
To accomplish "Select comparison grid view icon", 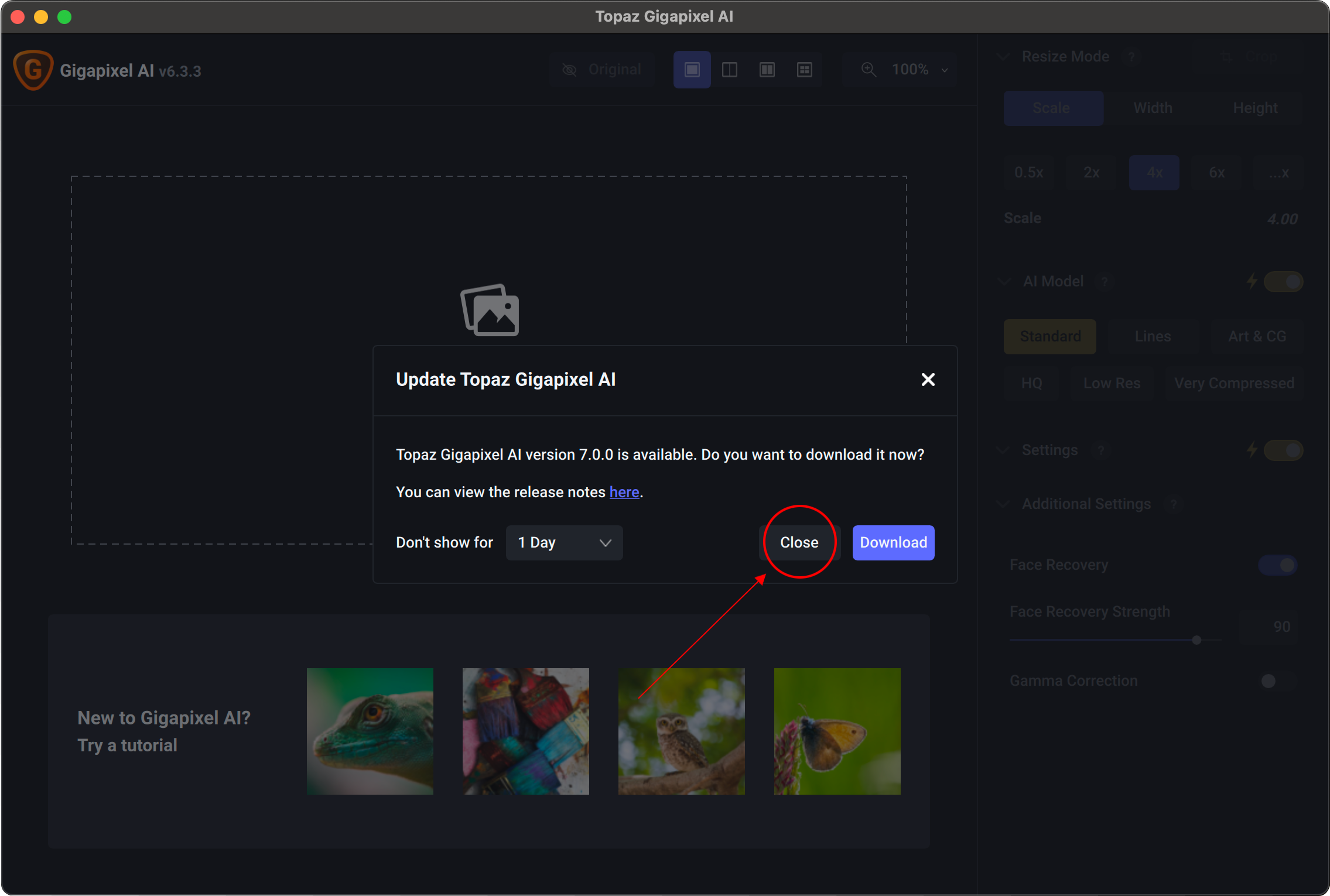I will 804,70.
